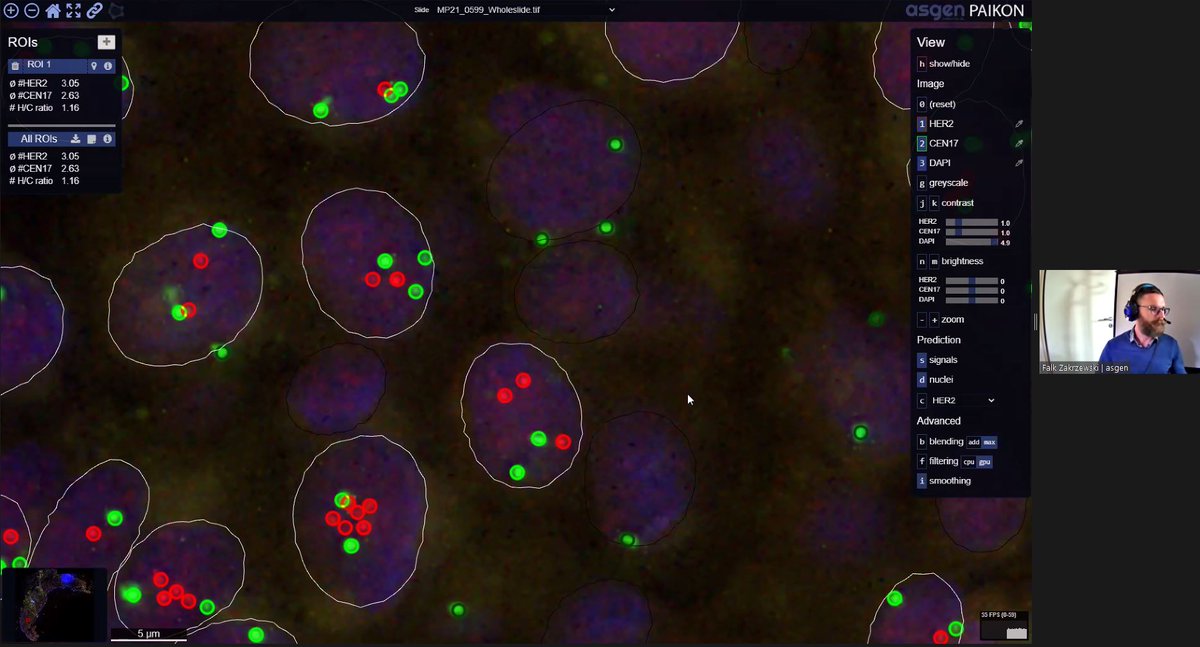Image resolution: width=1200 pixels, height=647 pixels.
Task: Select the polygon ROI drawing tool icon
Action: 116,11
